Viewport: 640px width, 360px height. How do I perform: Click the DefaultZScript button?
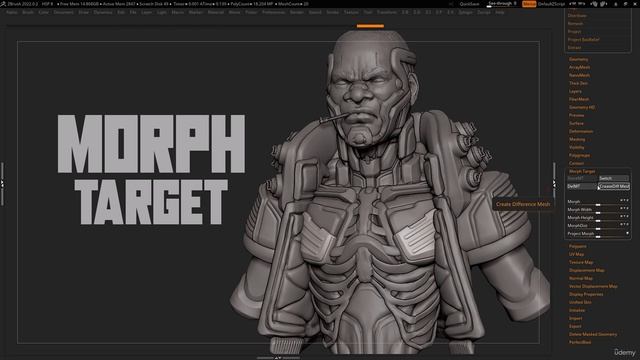[x=551, y=4]
